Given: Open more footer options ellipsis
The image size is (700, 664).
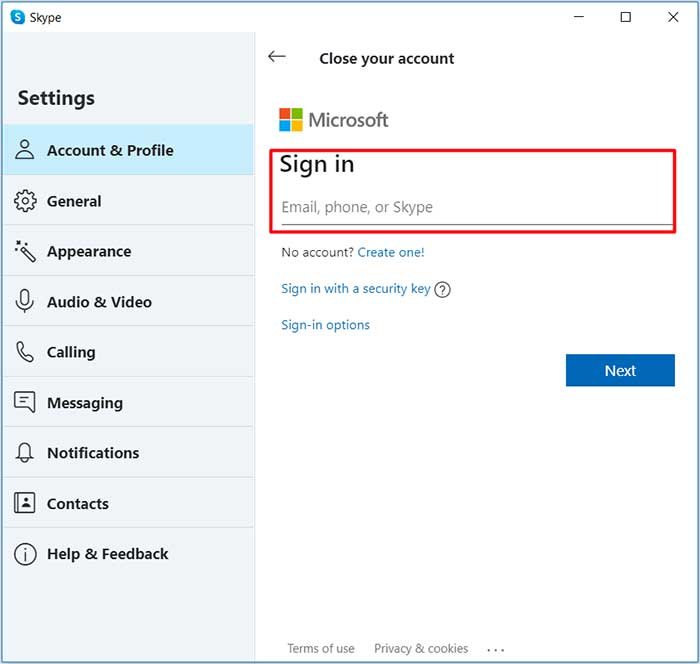Looking at the screenshot, I should point(496,650).
